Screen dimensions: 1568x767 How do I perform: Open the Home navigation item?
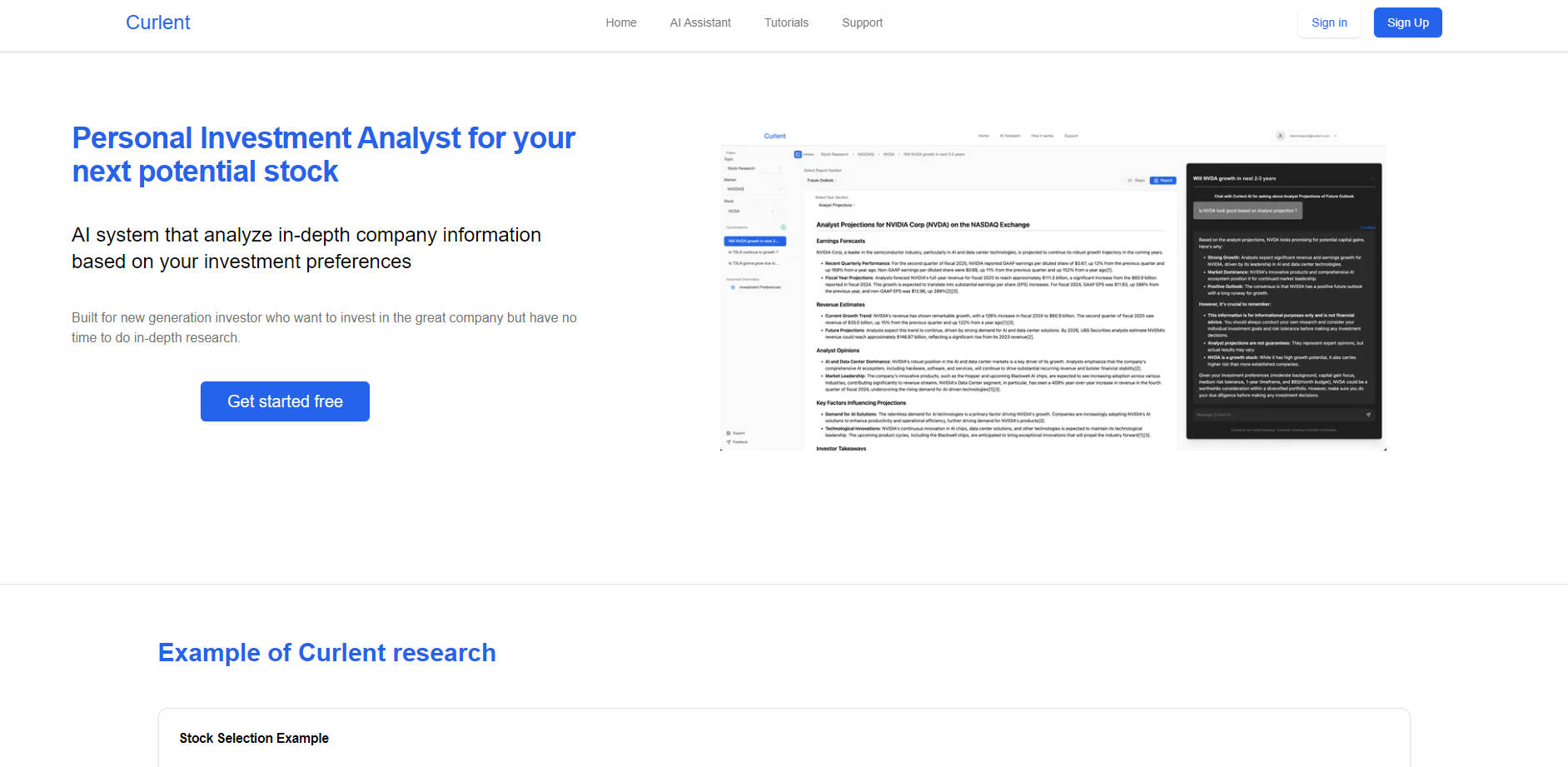[620, 22]
